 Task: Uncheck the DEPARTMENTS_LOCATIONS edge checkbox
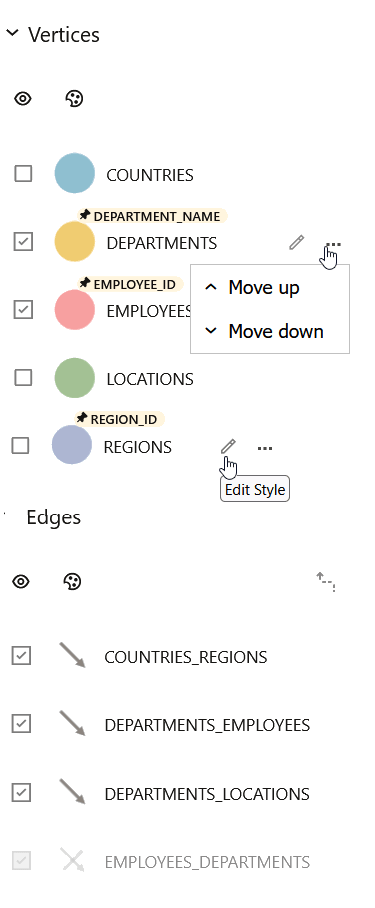point(21,792)
